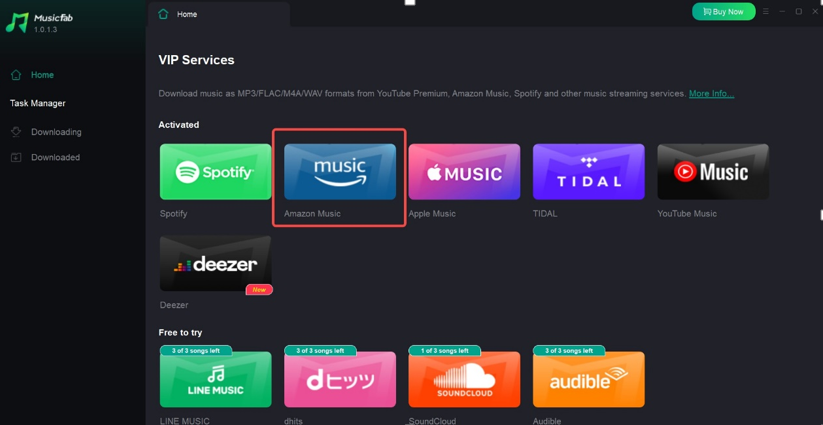Click dhits' 3 of 3 songs left badge

(x=320, y=351)
